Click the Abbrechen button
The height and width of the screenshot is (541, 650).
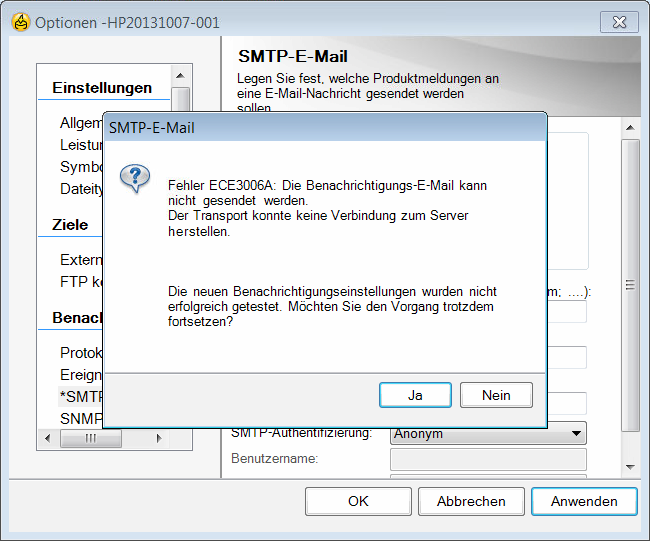point(471,501)
